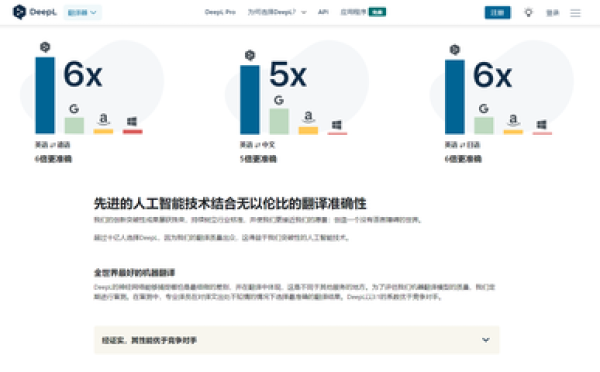The width and height of the screenshot is (600, 372).
Task: Click the 英语 ⇄ 中文 label
Action: pos(258,145)
